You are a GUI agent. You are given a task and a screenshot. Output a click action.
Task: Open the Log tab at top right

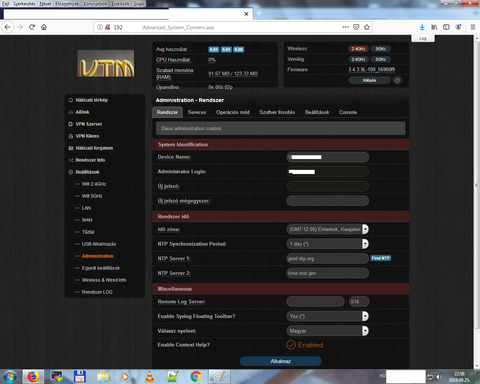pos(423,38)
